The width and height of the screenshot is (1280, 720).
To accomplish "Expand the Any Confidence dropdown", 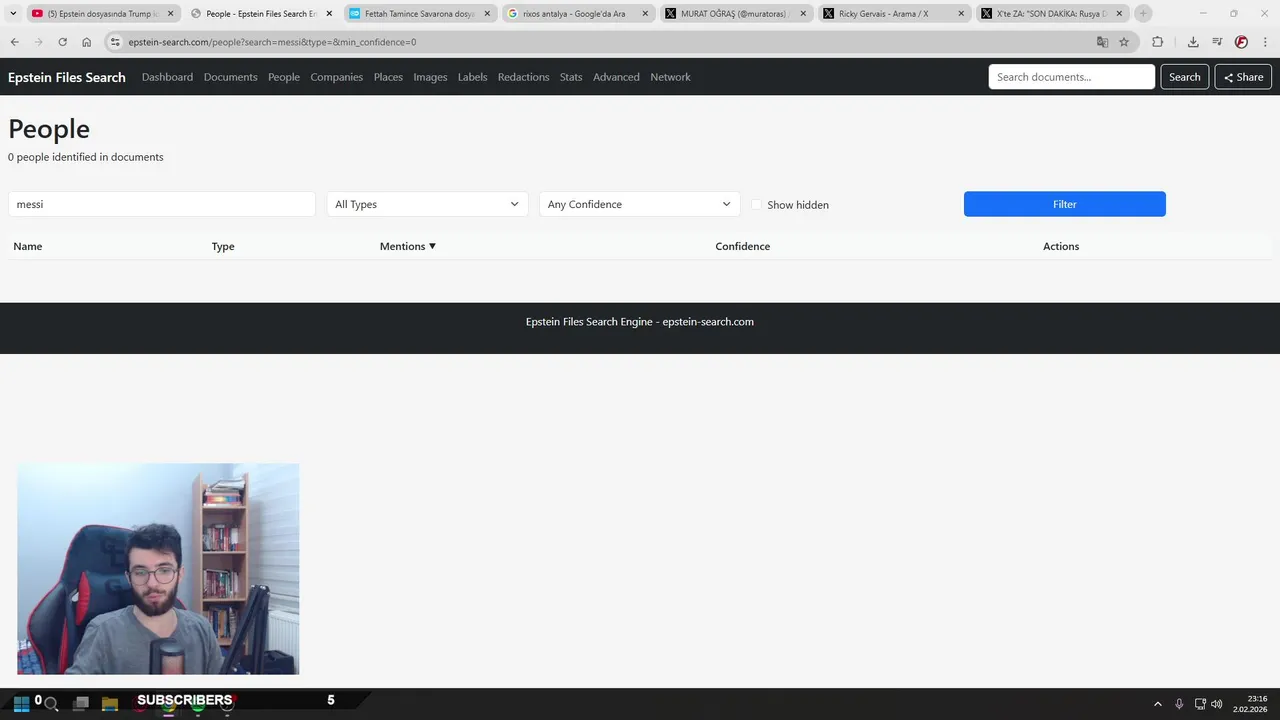I will [x=640, y=204].
